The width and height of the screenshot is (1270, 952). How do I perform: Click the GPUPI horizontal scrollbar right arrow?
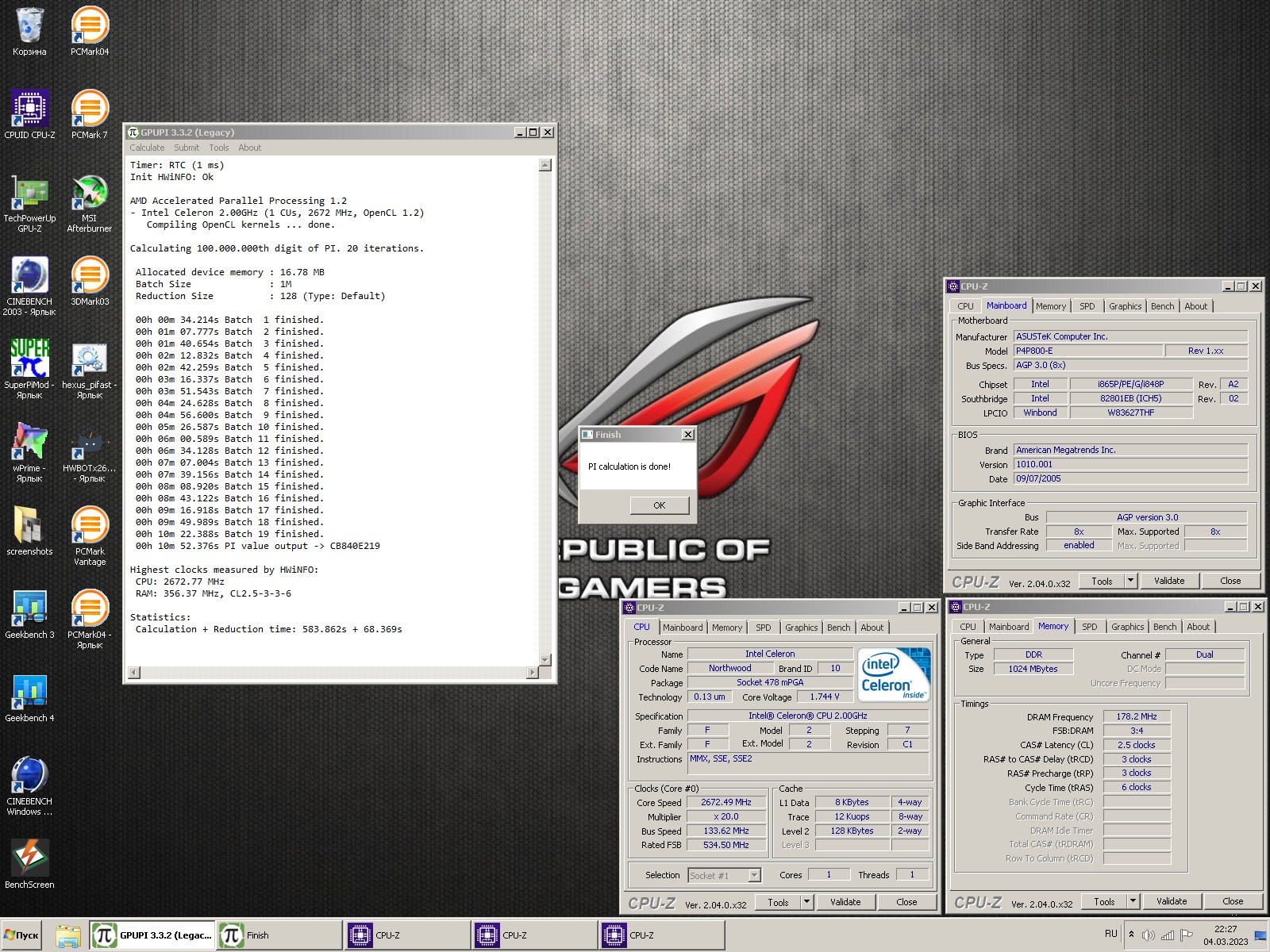coord(532,673)
